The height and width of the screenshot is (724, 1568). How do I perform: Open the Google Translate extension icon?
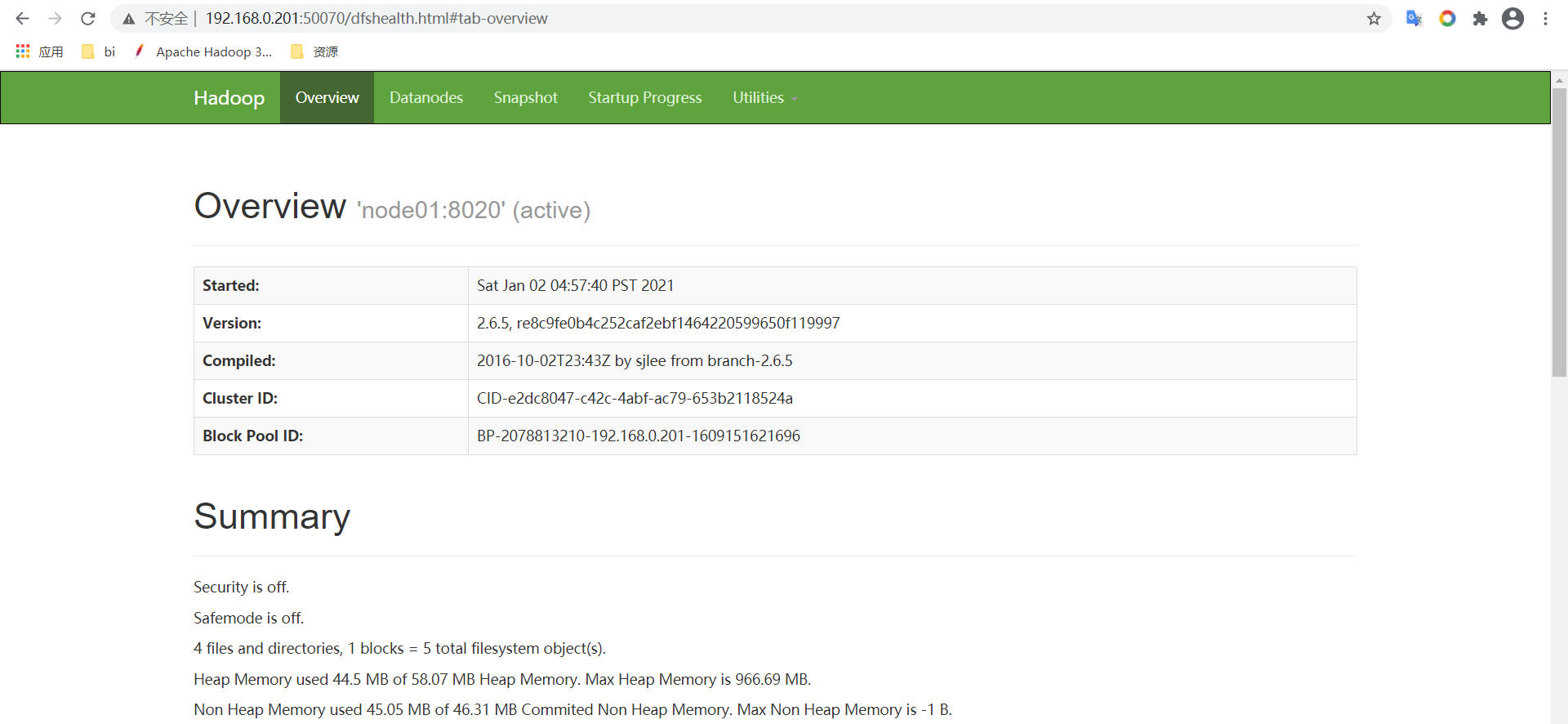pyautogui.click(x=1414, y=18)
